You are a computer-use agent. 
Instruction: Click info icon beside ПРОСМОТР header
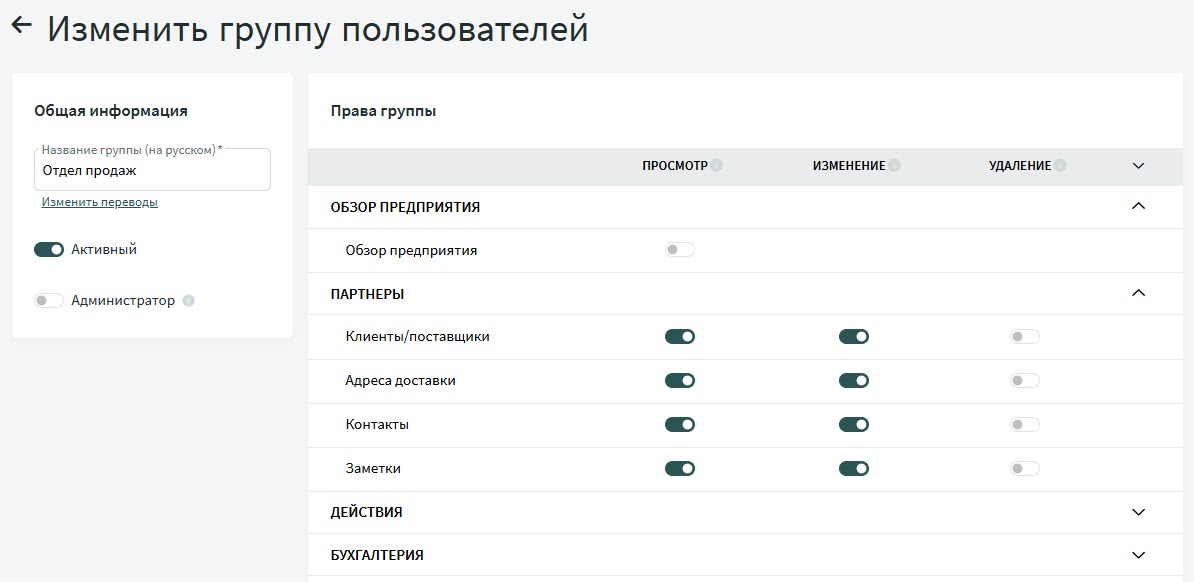pyautogui.click(x=717, y=166)
